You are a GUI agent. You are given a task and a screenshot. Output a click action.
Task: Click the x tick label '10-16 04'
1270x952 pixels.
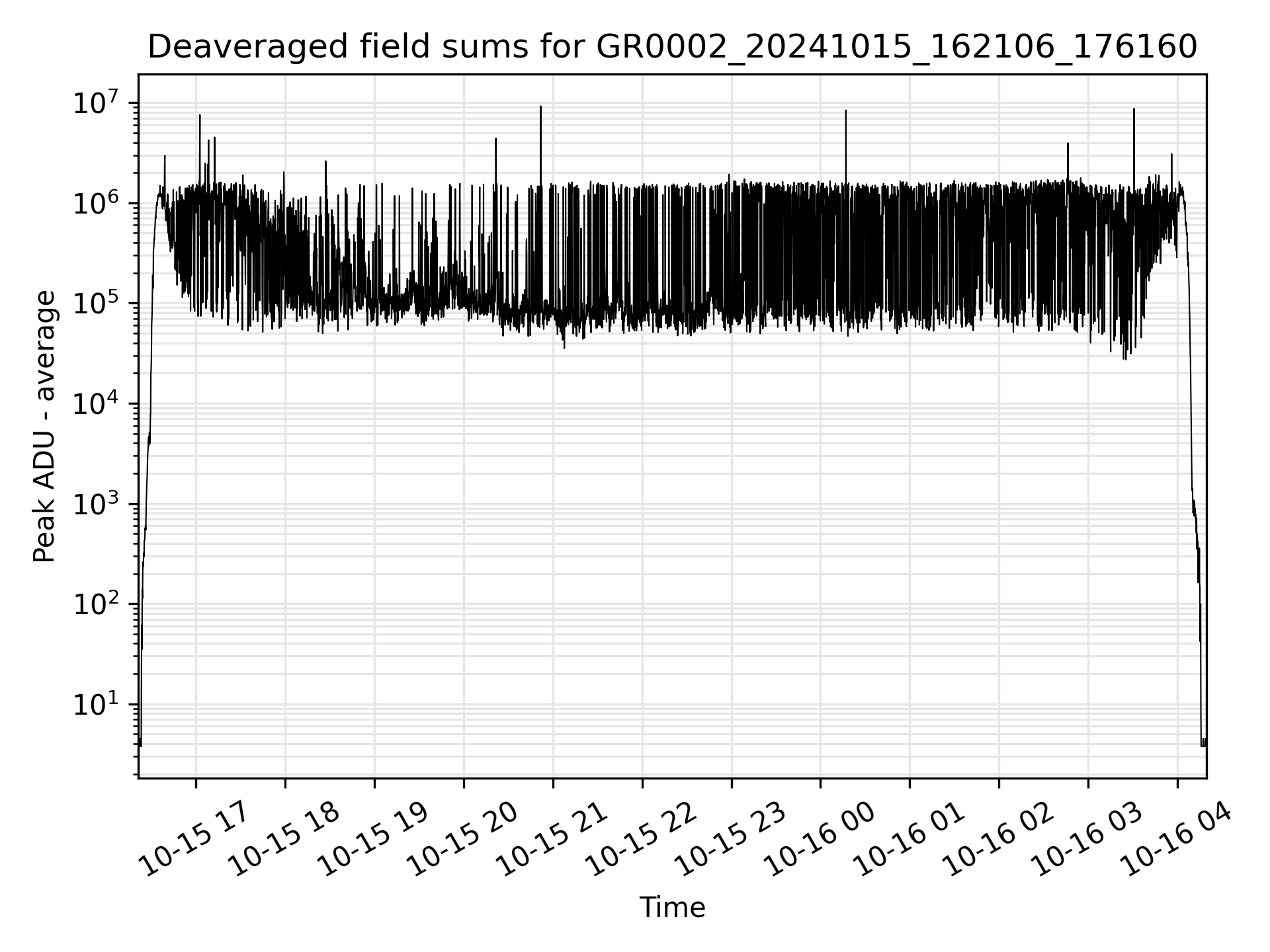coord(1177,837)
